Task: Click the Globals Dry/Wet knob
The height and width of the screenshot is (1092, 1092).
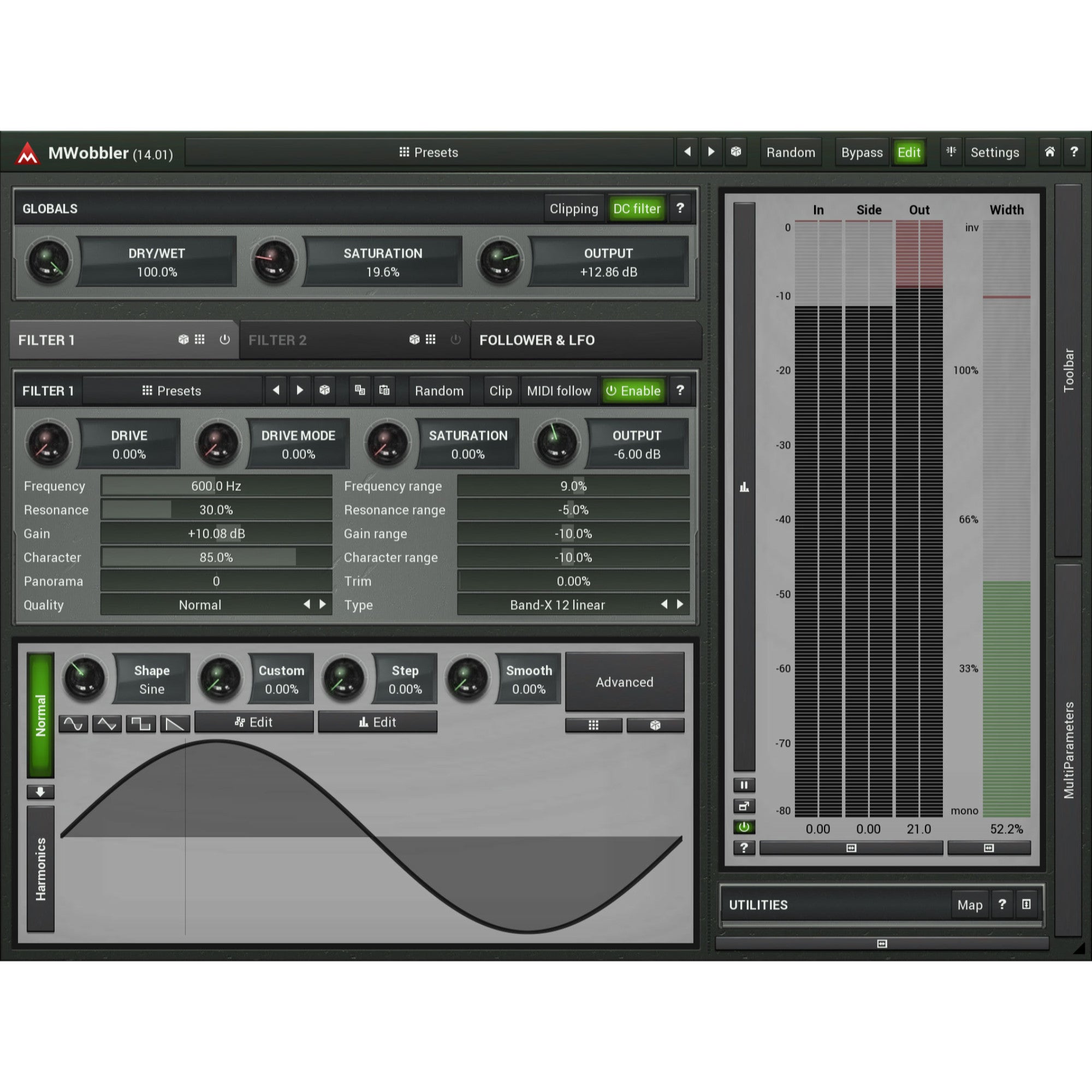Action: pyautogui.click(x=49, y=261)
